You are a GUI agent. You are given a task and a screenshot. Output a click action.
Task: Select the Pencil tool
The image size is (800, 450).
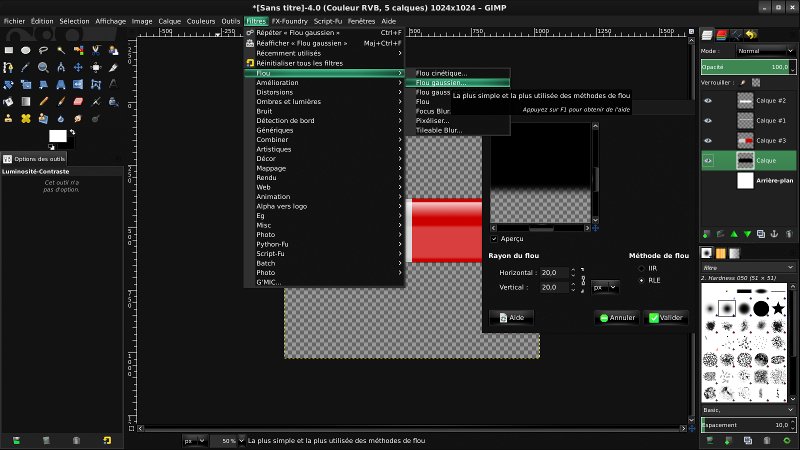[43, 102]
